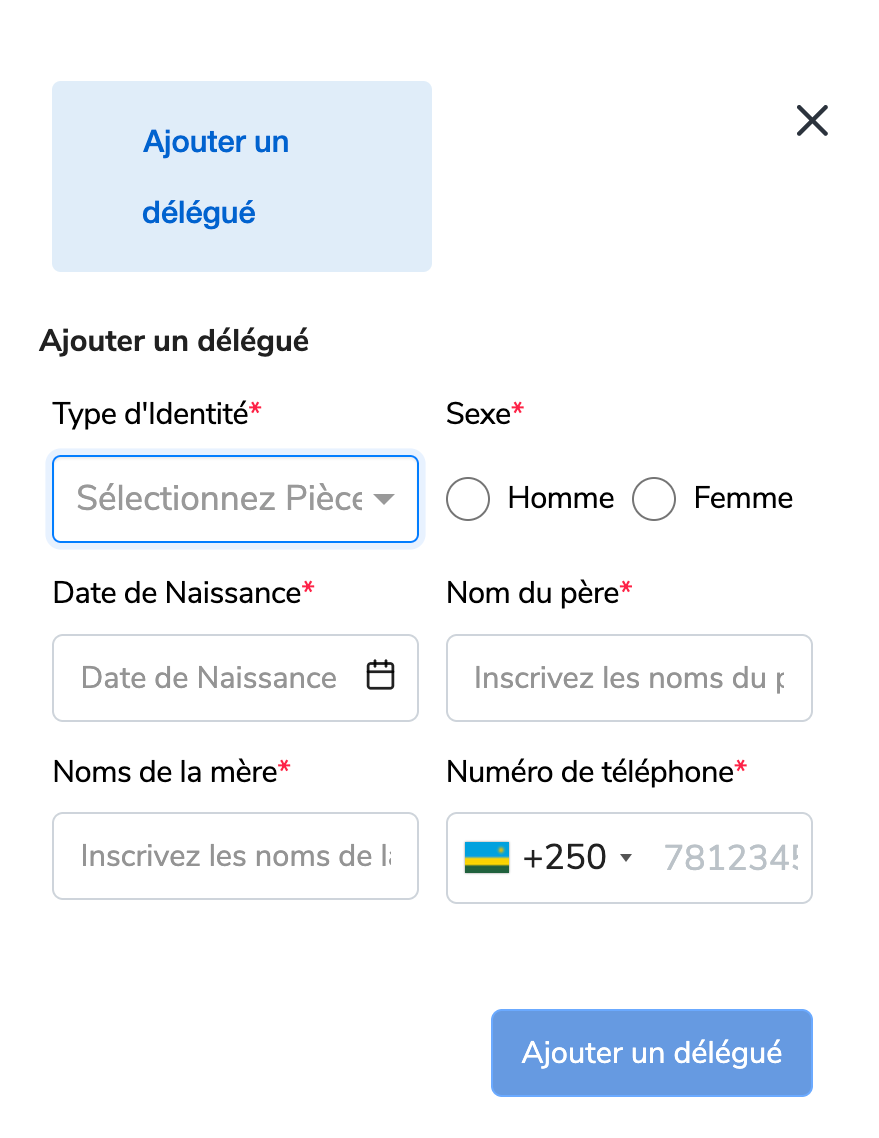Click the Nom du père input field
Image resolution: width=879 pixels, height=1138 pixels.
(629, 678)
